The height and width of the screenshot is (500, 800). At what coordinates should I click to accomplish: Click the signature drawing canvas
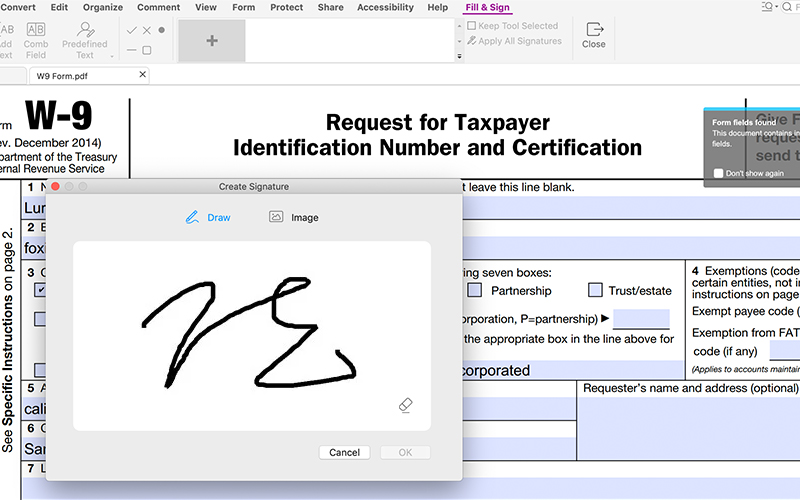click(x=252, y=336)
